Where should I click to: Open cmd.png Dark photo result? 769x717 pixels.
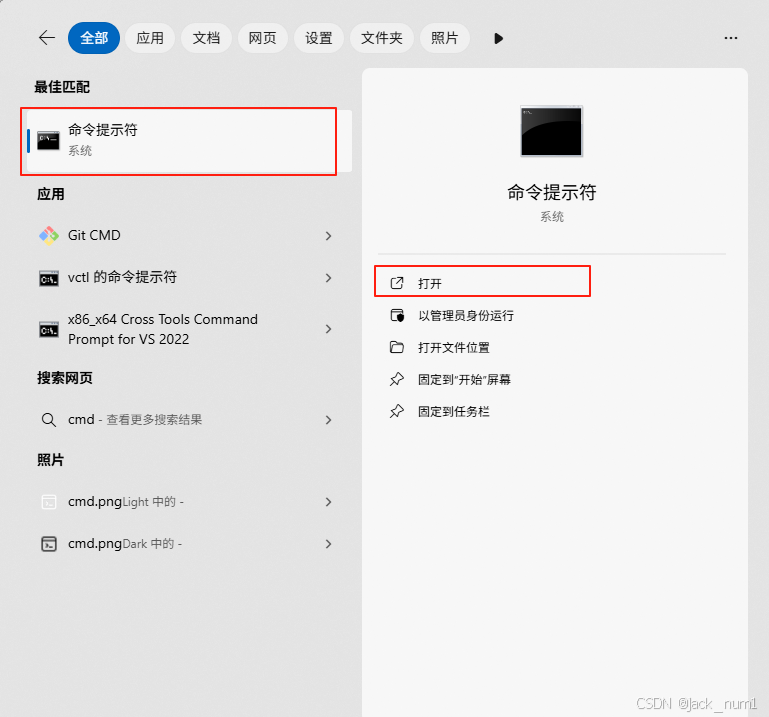click(188, 544)
